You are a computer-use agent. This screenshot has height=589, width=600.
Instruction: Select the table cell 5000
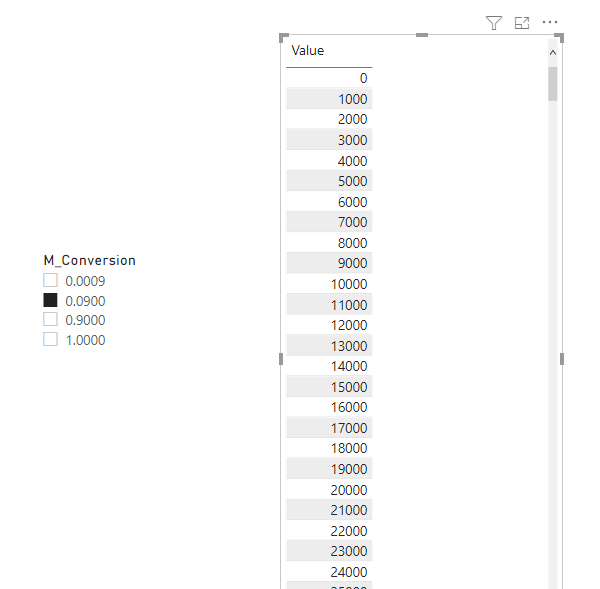tap(329, 181)
